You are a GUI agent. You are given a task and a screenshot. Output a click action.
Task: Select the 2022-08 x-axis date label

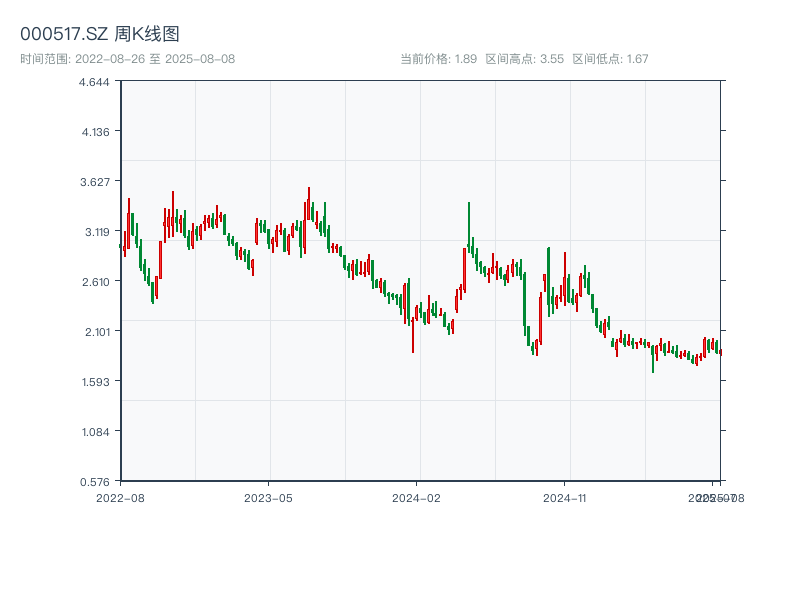pyautogui.click(x=120, y=497)
